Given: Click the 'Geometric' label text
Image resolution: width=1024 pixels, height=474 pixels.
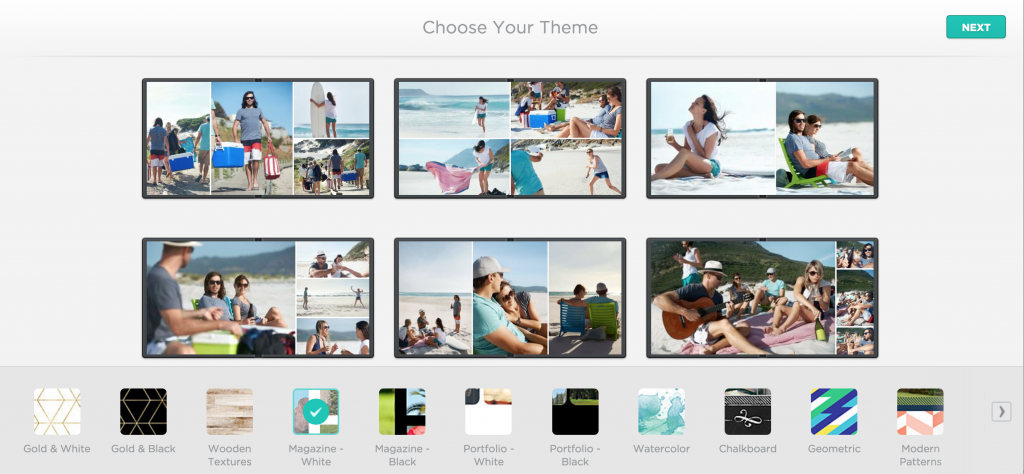Looking at the screenshot, I should click(x=834, y=449).
